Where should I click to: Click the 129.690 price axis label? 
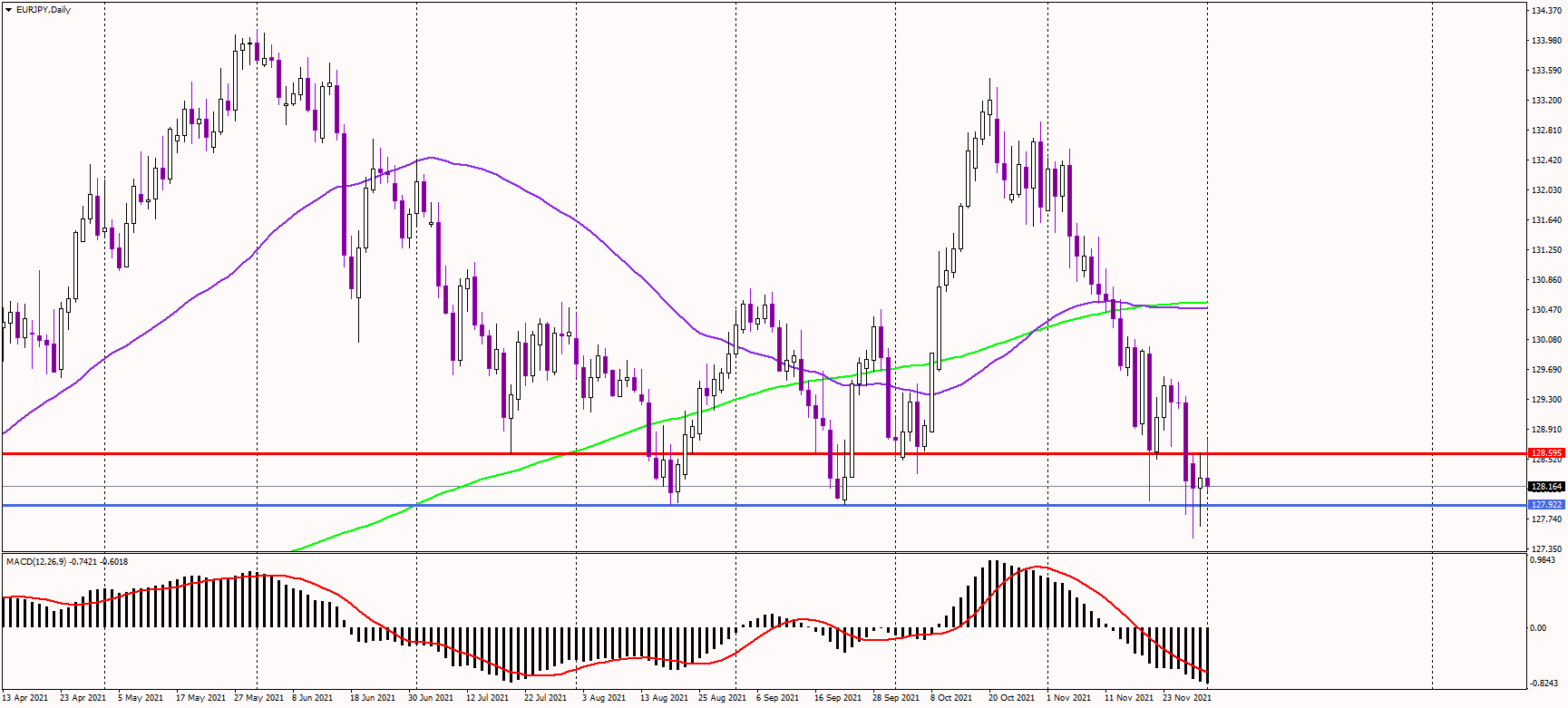click(x=1546, y=370)
